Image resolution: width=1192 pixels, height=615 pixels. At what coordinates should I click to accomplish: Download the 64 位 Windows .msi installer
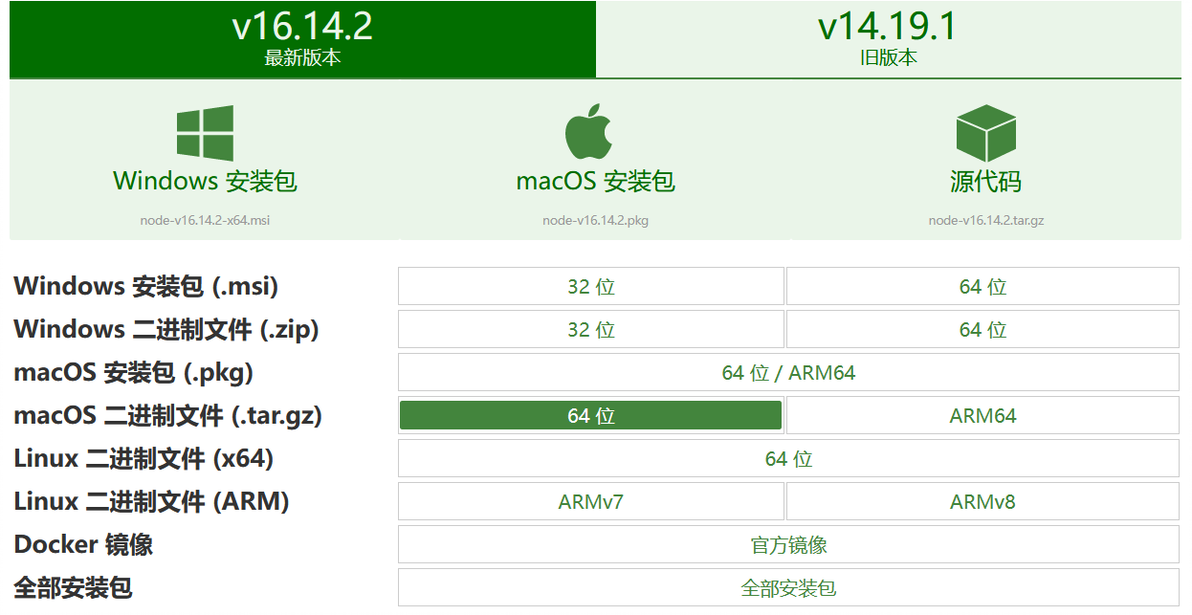982,287
